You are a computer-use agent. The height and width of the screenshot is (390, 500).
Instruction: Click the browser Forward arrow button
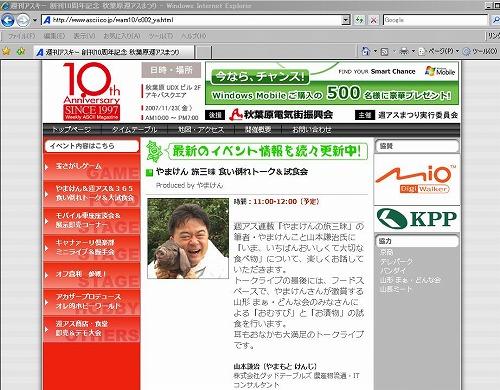[23, 20]
